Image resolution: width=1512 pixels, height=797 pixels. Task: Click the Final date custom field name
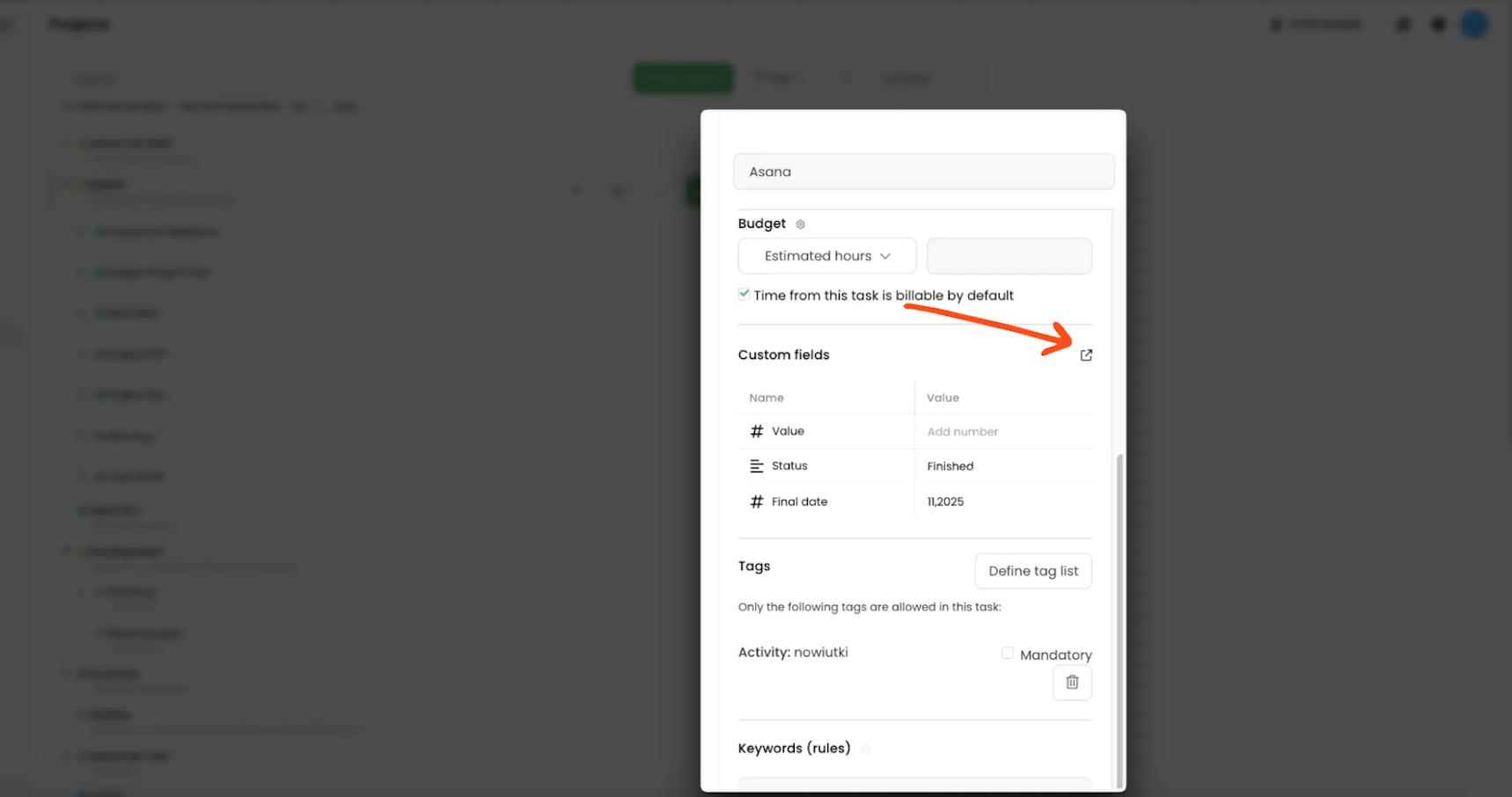click(x=799, y=501)
